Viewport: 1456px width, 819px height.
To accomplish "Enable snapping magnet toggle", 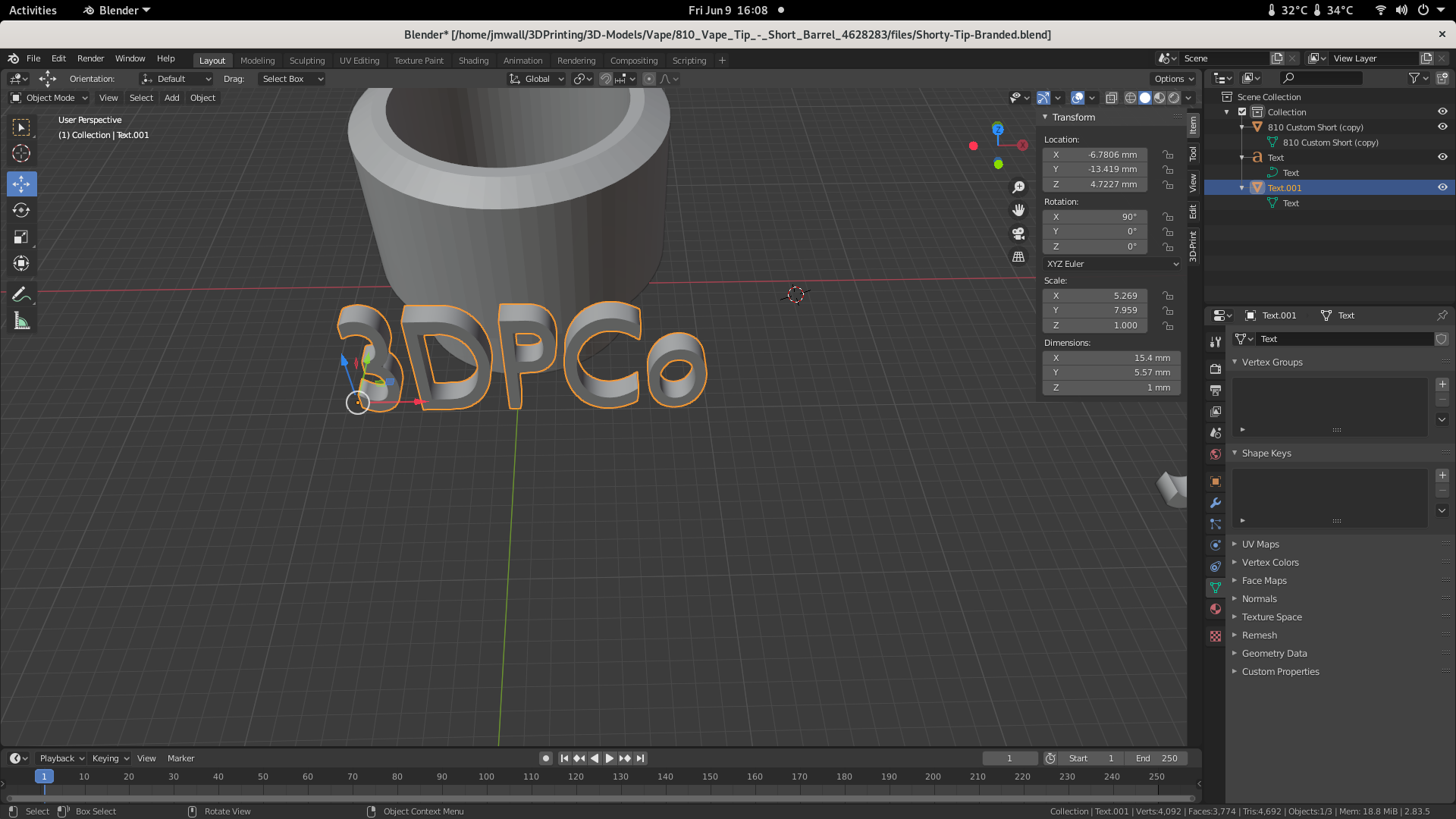I will tap(605, 79).
